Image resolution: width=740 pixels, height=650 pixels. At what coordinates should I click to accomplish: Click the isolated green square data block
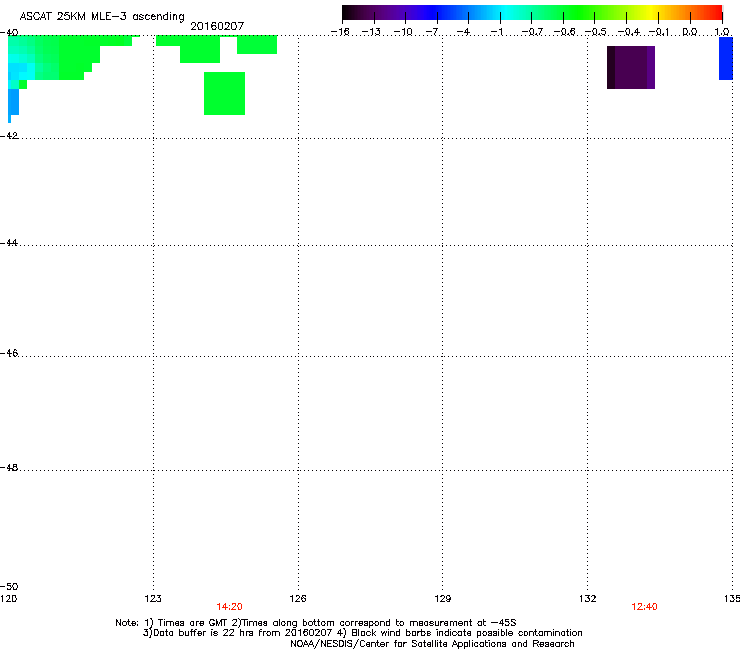[224, 93]
